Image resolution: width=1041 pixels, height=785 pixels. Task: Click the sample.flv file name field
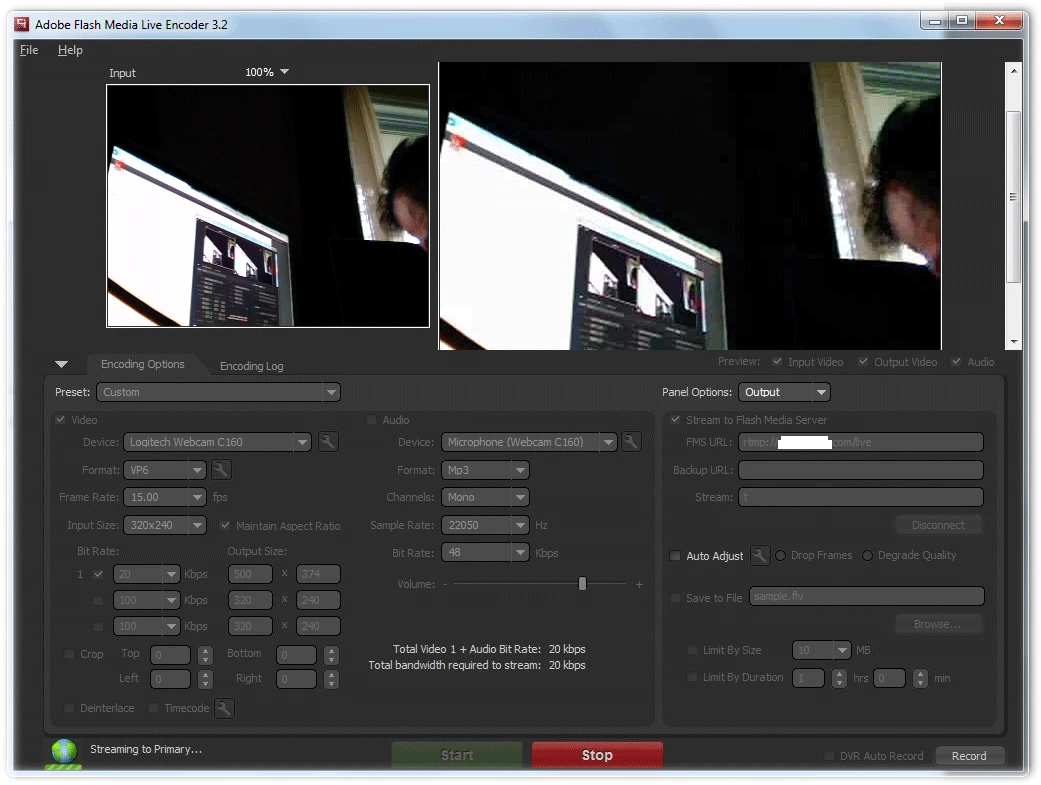(x=866, y=596)
